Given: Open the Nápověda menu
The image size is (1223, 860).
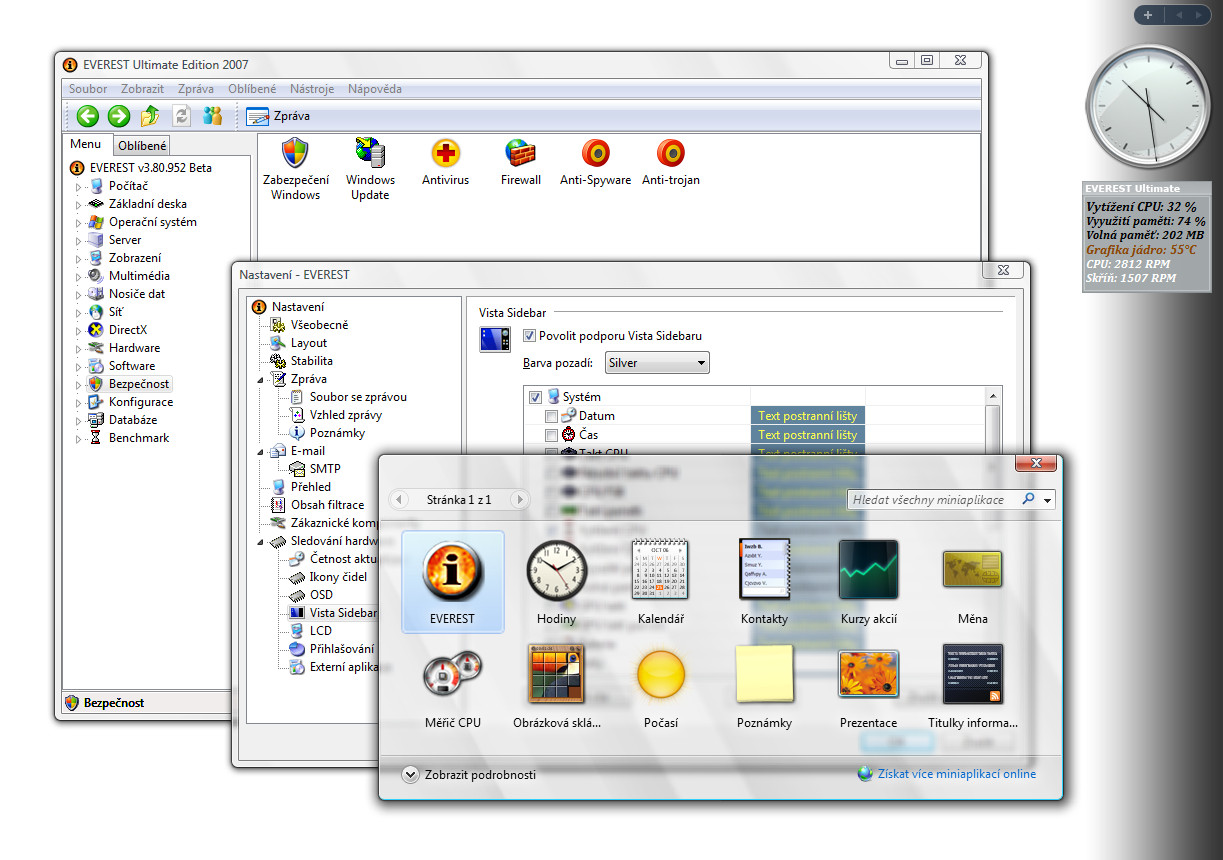Looking at the screenshot, I should [375, 89].
